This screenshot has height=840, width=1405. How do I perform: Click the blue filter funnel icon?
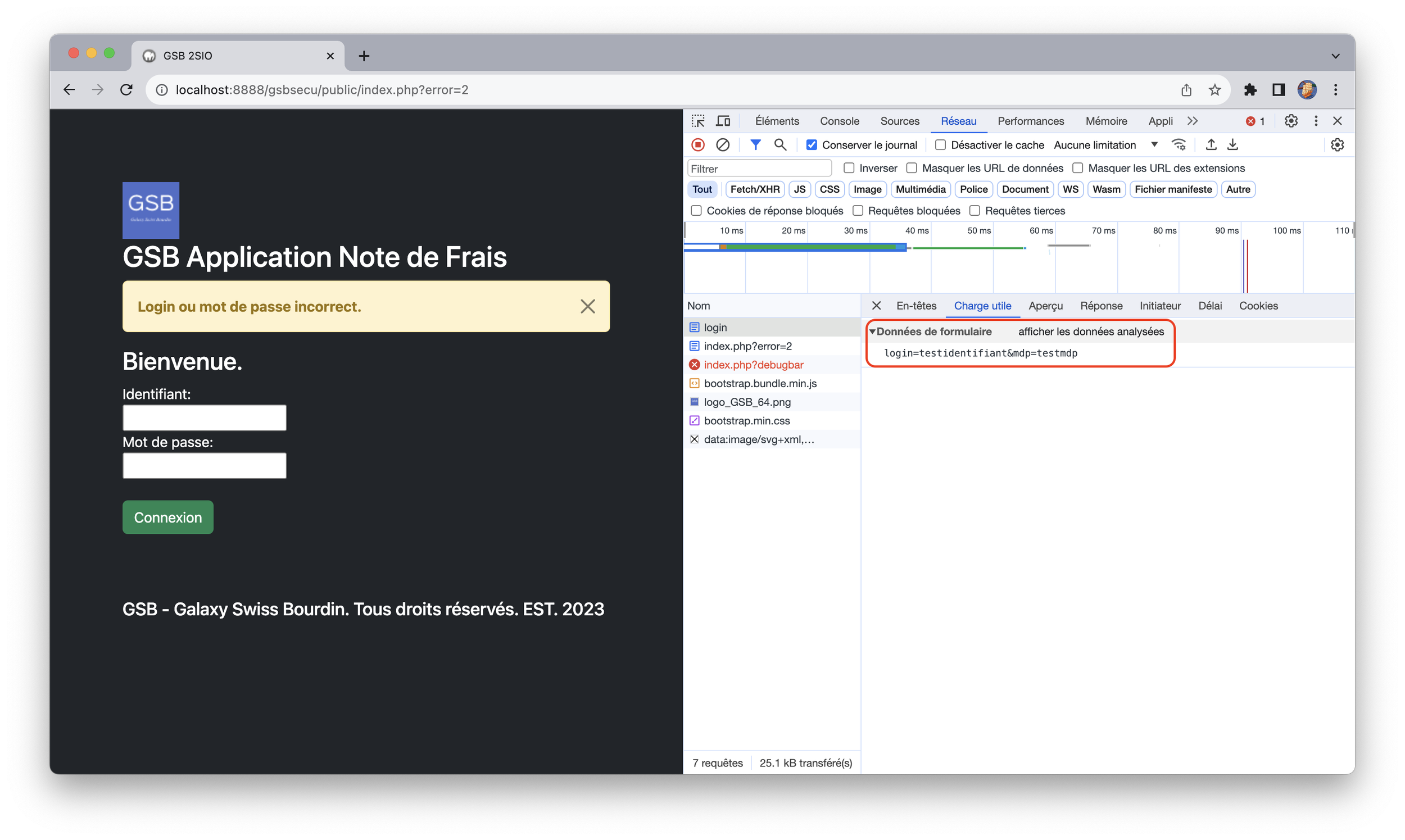(755, 145)
